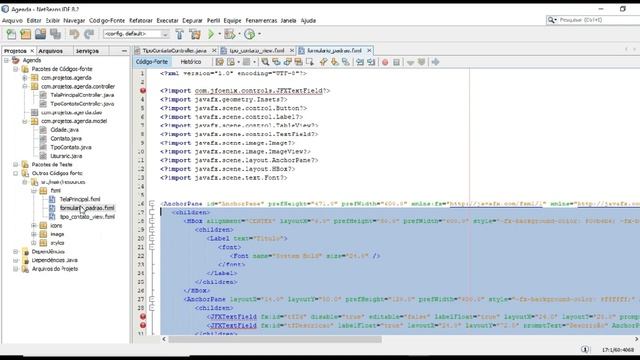Switch to the Serviços panel tab
This screenshot has width=640, height=360.
pyautogui.click(x=87, y=51)
